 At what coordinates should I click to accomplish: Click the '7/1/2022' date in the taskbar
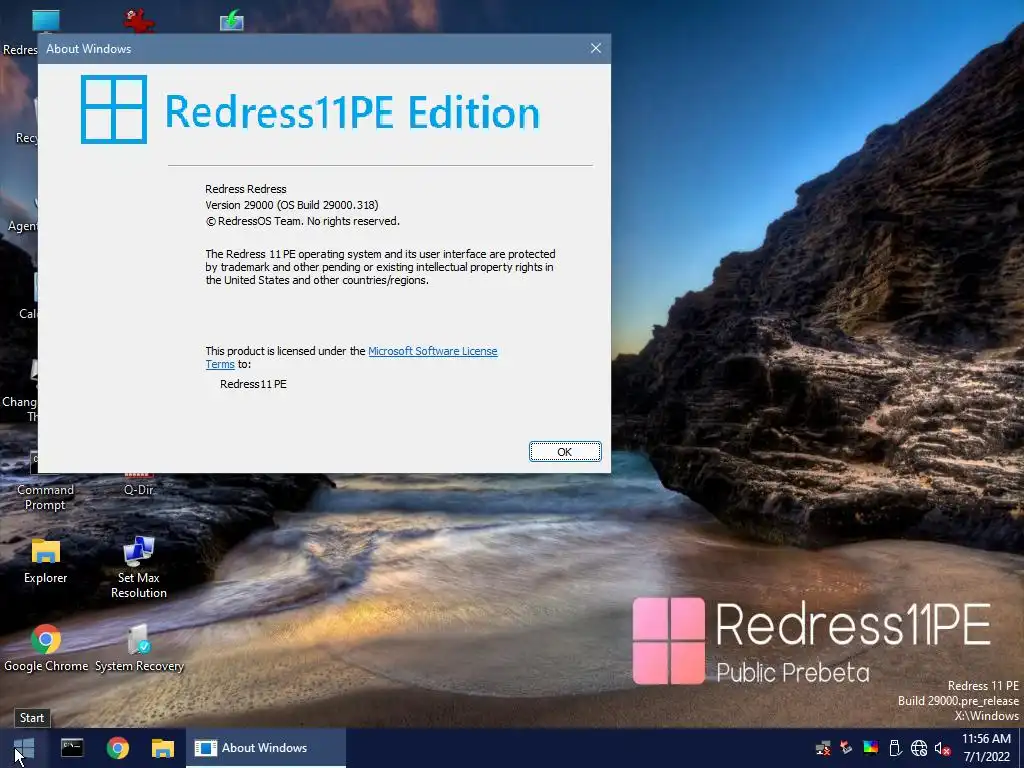[986, 757]
